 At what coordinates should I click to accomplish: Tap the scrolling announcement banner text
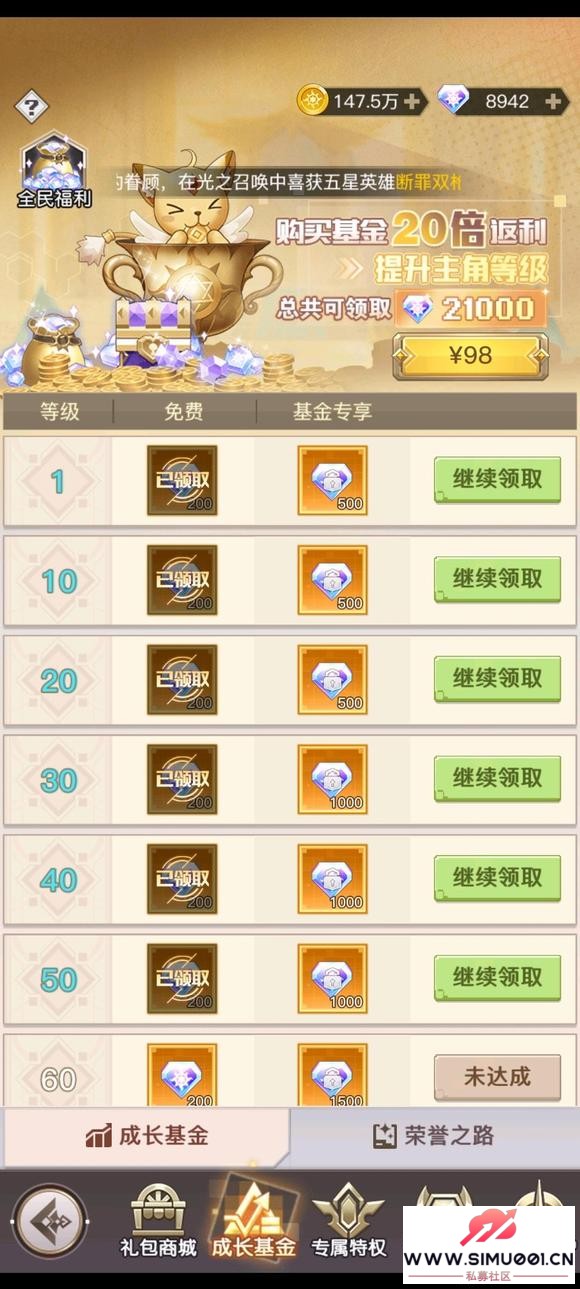pos(289,183)
